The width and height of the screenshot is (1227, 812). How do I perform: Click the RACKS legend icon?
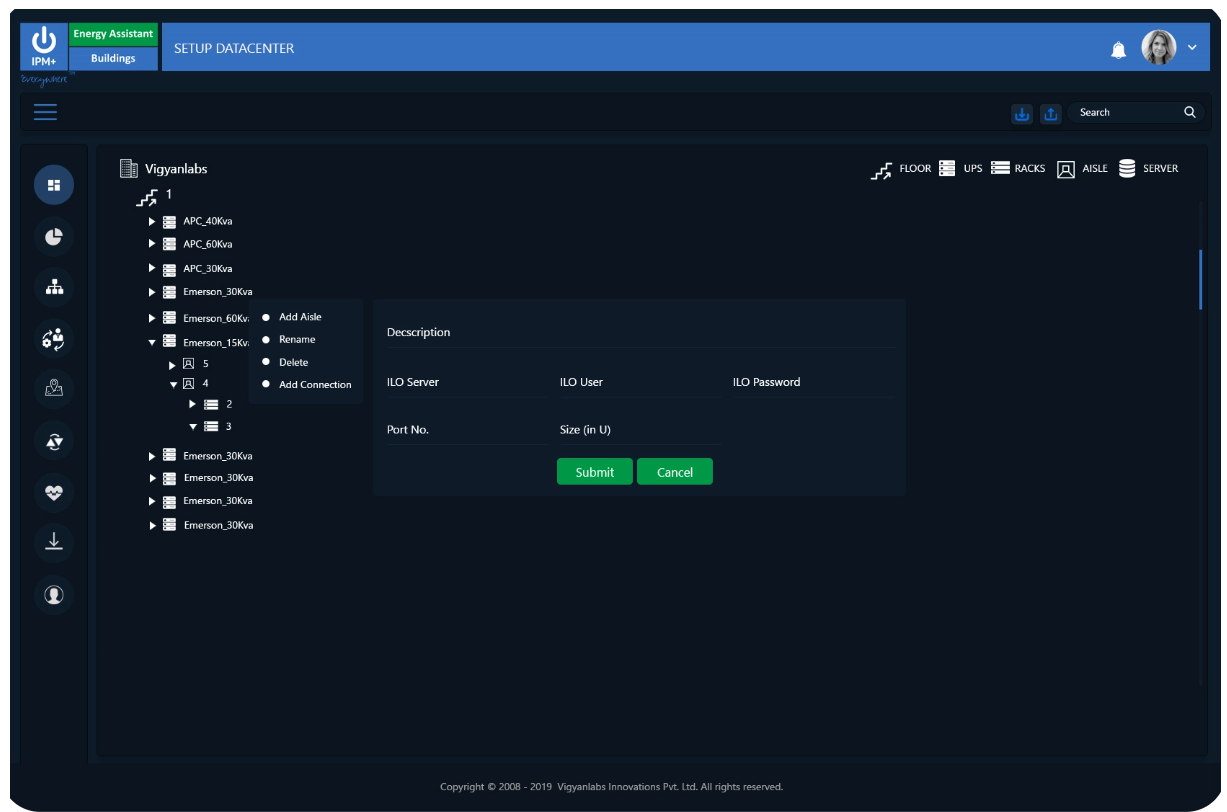click(1000, 168)
